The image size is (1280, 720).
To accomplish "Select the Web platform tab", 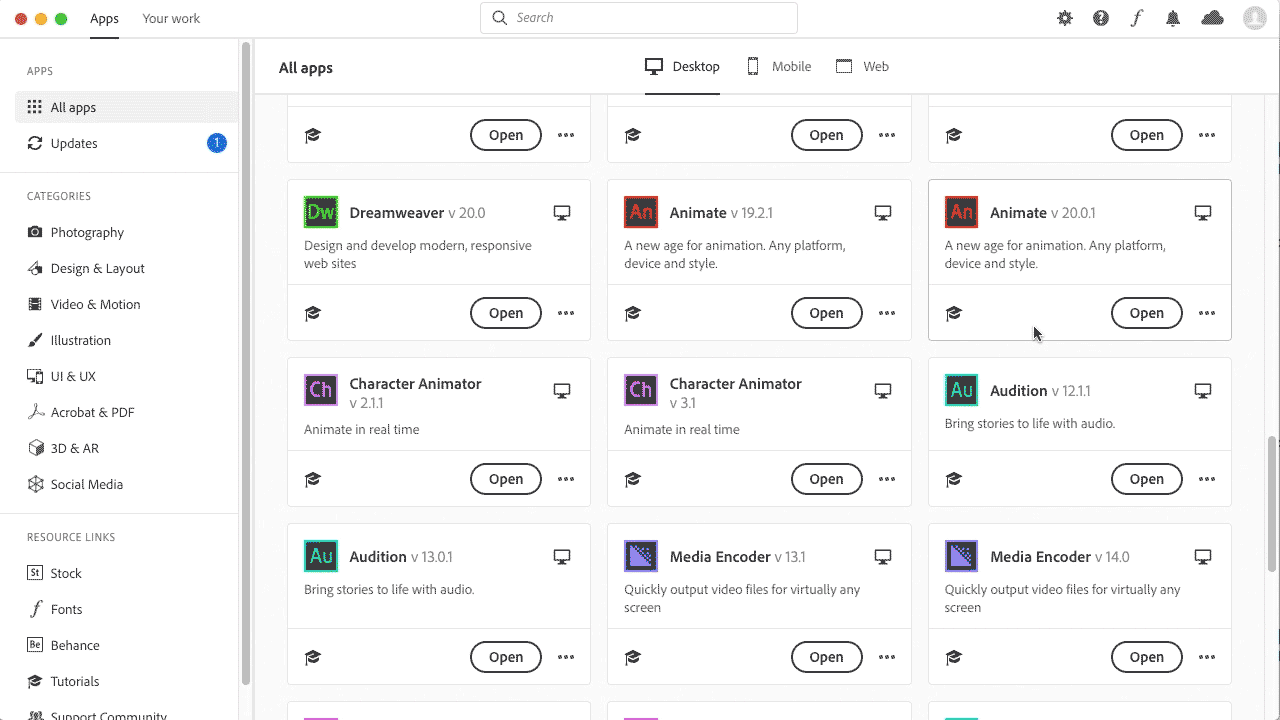I will [862, 67].
